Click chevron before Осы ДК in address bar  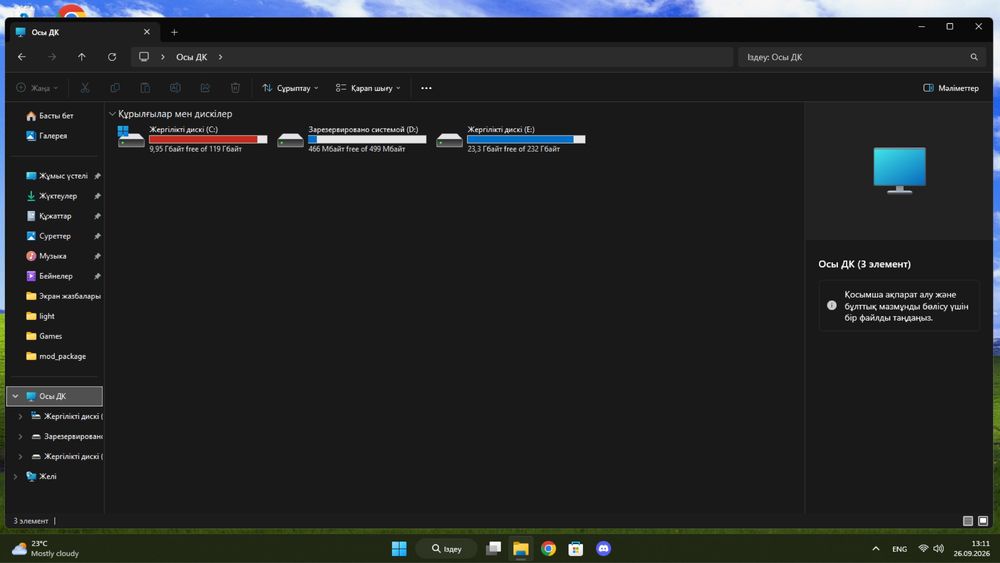pyautogui.click(x=163, y=57)
